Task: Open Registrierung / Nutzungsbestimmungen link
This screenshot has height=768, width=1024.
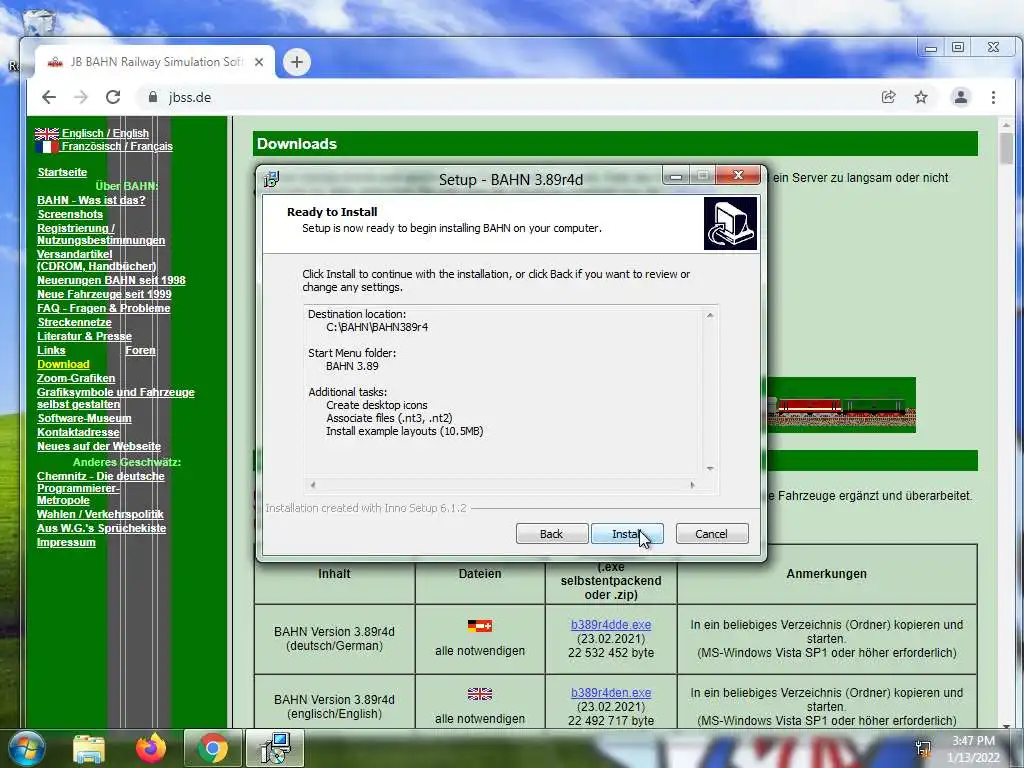Action: tap(101, 234)
